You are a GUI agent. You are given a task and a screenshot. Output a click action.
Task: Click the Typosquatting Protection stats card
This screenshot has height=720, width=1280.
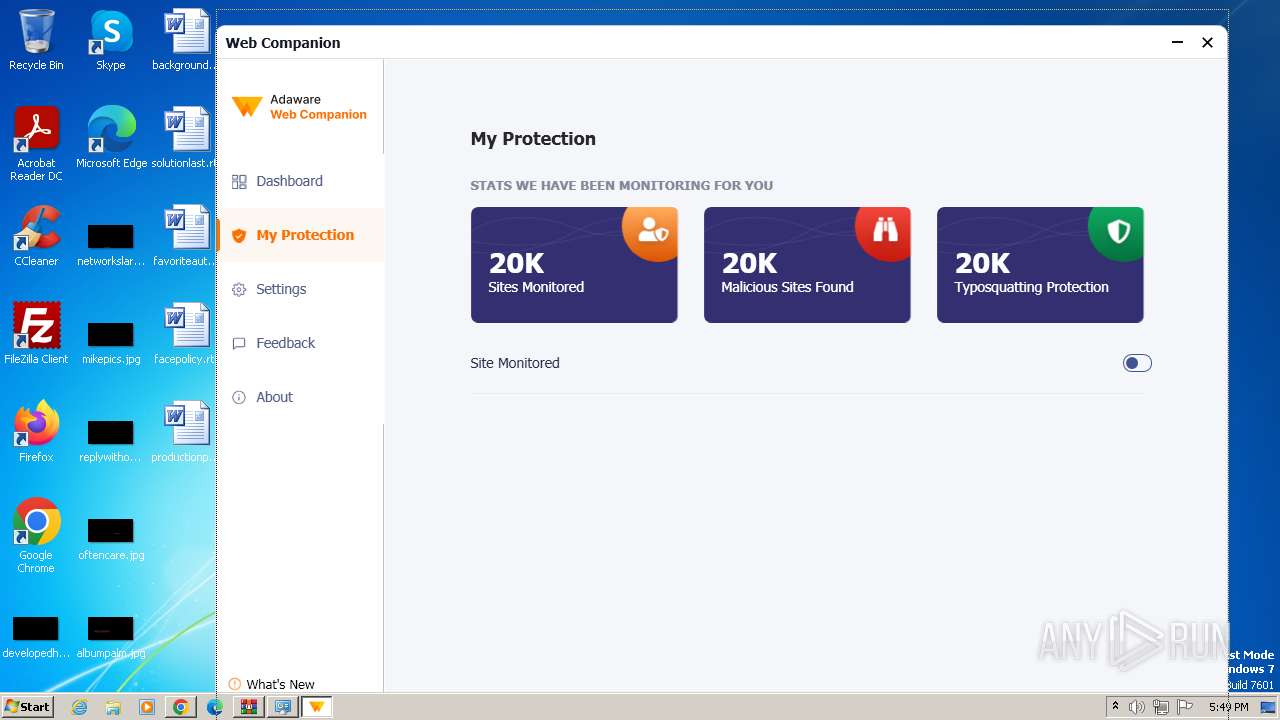click(1040, 265)
